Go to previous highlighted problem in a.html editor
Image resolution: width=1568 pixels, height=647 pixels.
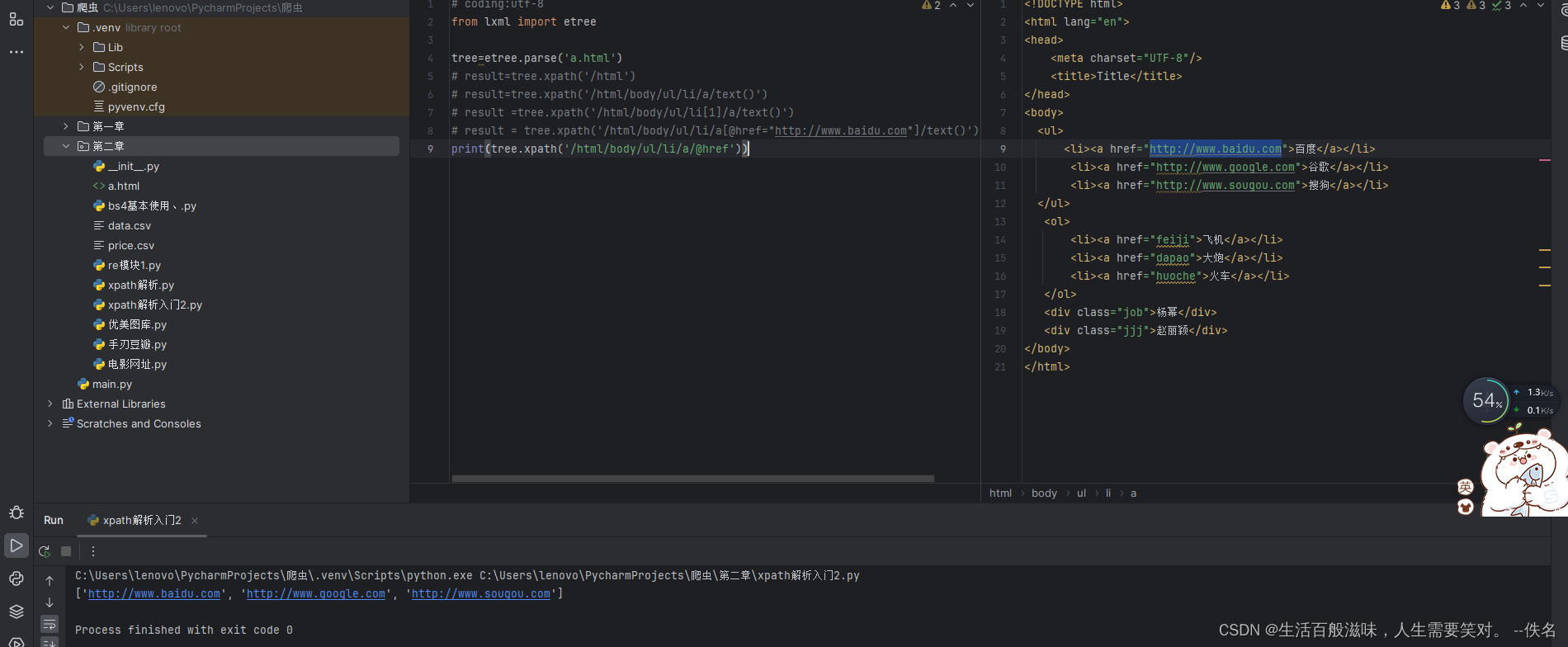(1523, 6)
